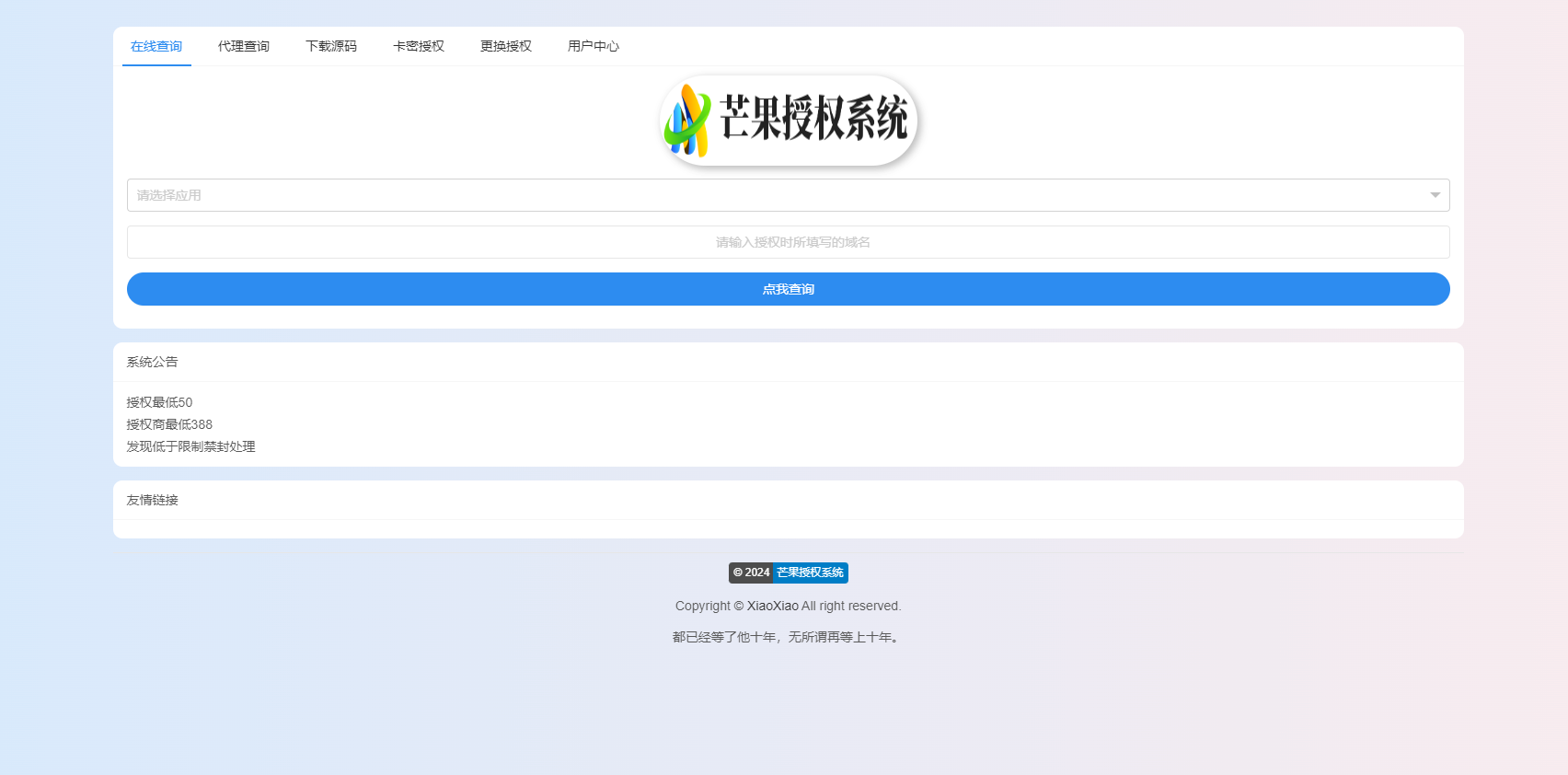The height and width of the screenshot is (775, 1568).
Task: Focus the authorized domain name input field
Action: 788,242
